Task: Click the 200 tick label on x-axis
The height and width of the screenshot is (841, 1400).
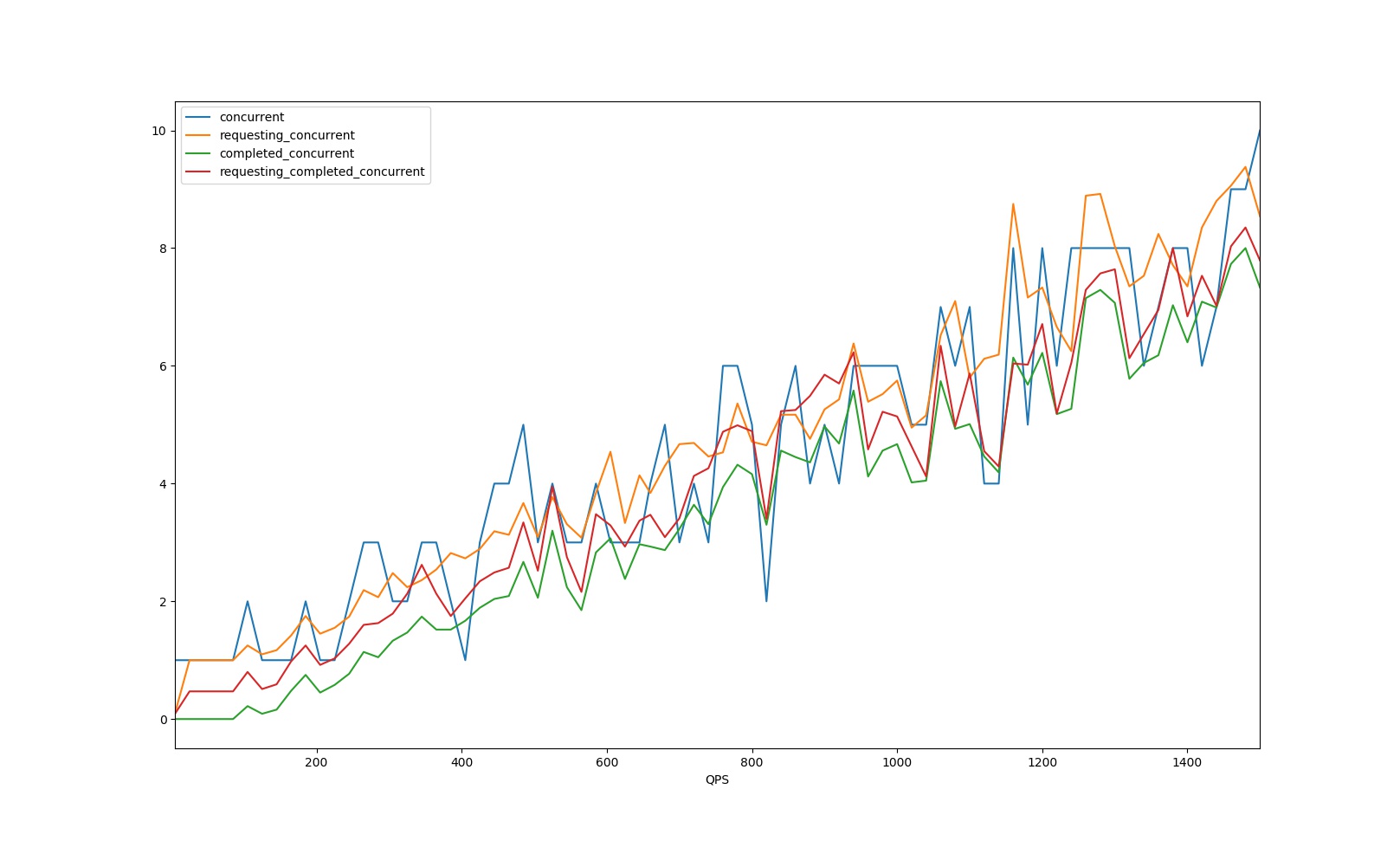Action: (316, 762)
